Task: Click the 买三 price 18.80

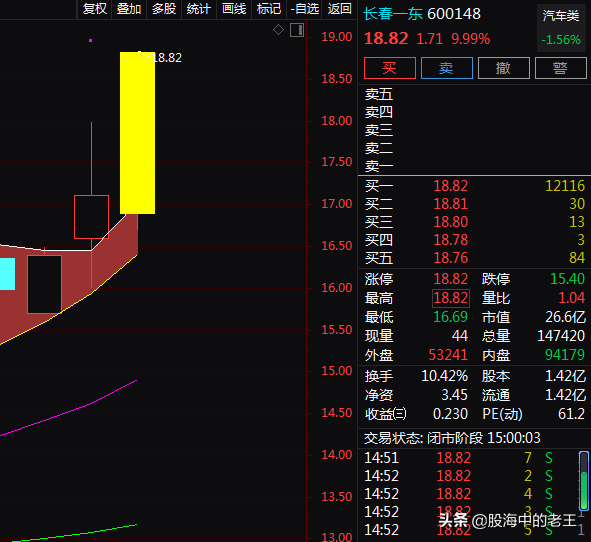Action: pyautogui.click(x=450, y=222)
